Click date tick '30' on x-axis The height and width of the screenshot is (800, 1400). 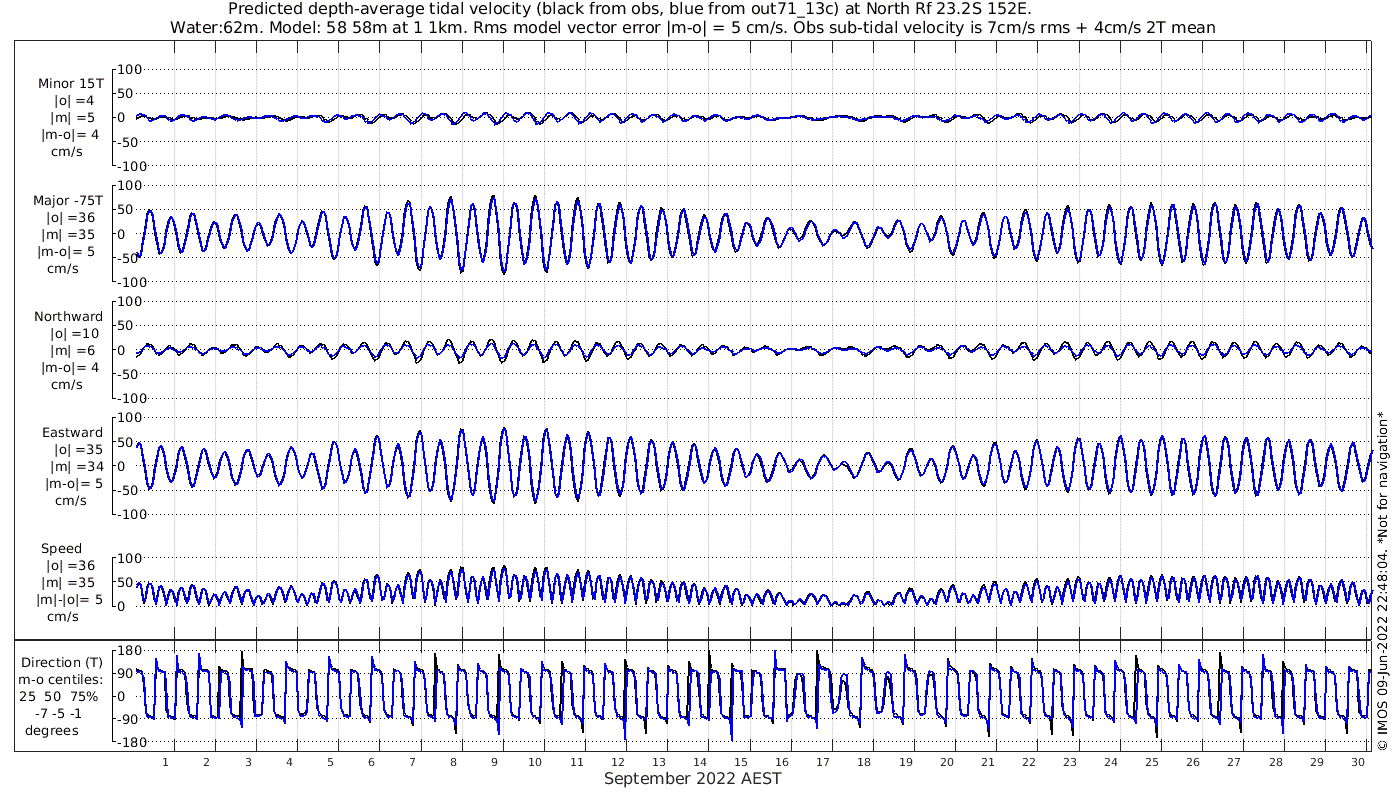pyautogui.click(x=1358, y=762)
